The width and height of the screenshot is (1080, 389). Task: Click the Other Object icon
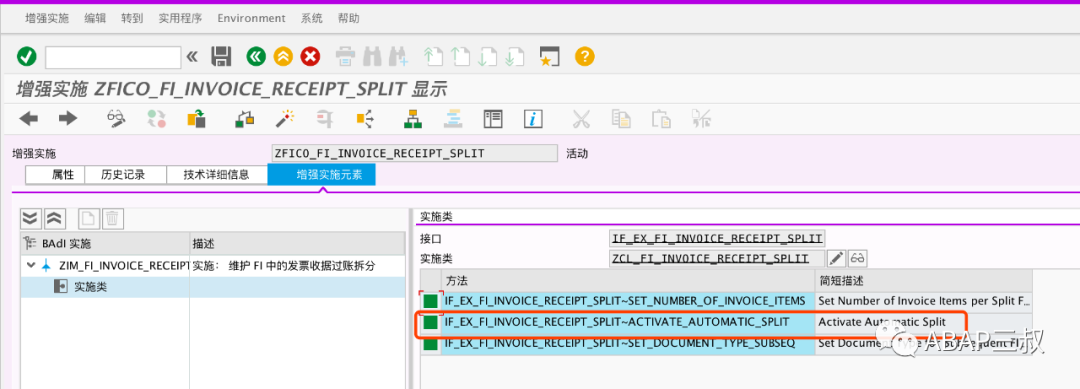coord(196,119)
